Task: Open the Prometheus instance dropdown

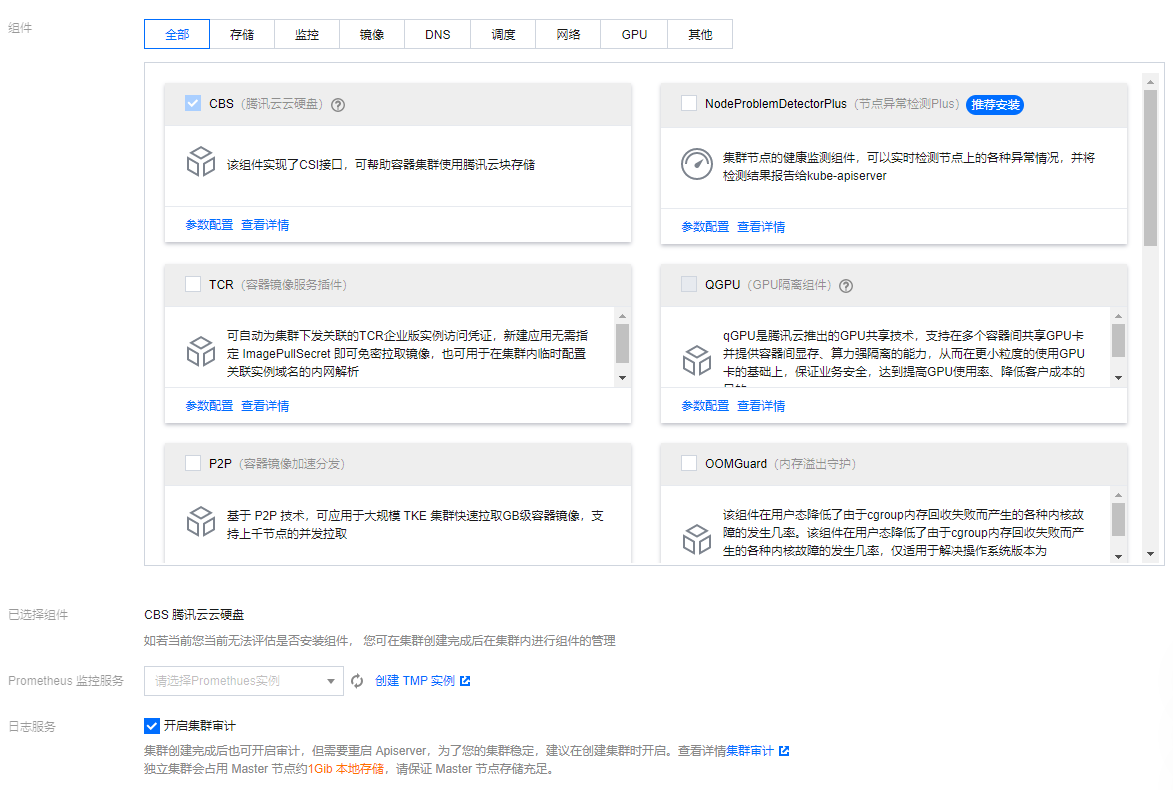Action: pyautogui.click(x=244, y=681)
